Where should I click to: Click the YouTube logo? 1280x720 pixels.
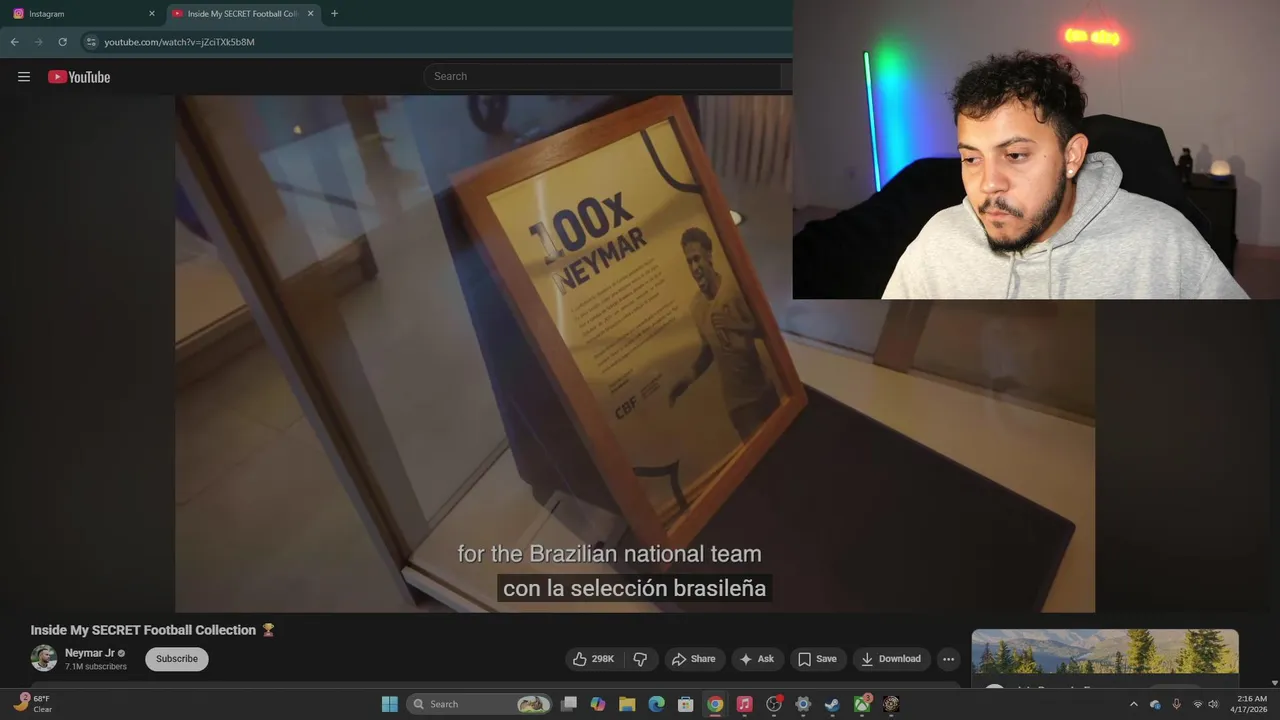click(79, 77)
